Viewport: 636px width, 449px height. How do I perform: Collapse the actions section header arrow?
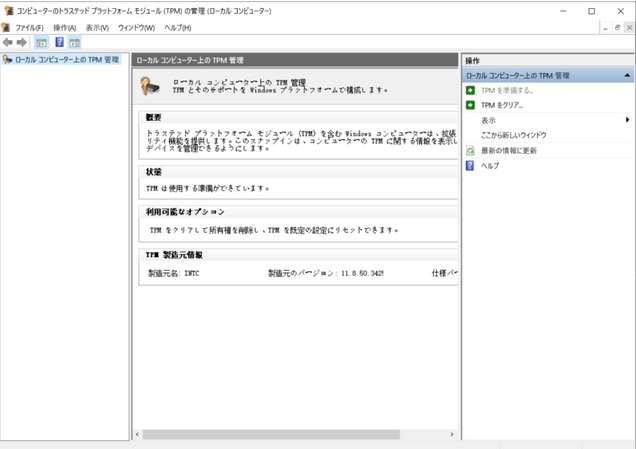pyautogui.click(x=627, y=75)
